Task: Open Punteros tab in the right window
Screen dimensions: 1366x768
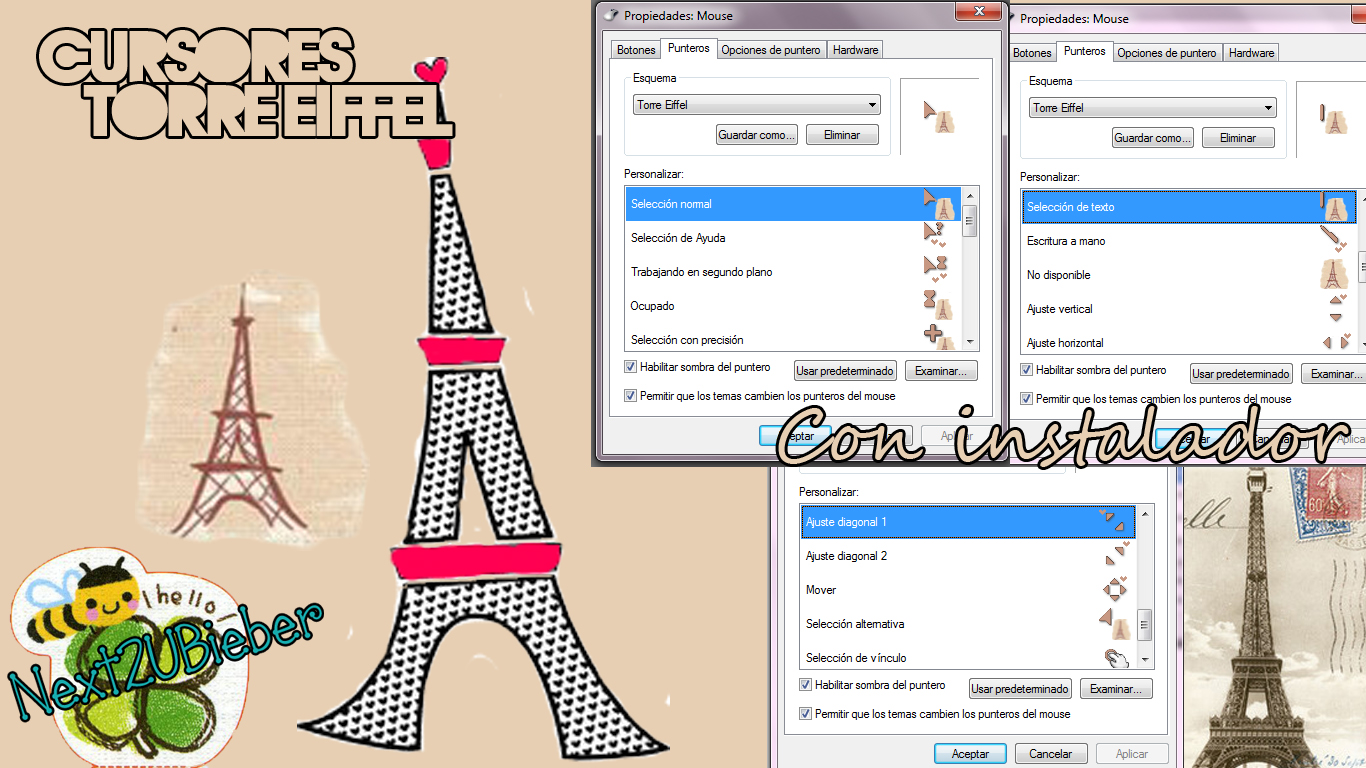Action: 1084,51
